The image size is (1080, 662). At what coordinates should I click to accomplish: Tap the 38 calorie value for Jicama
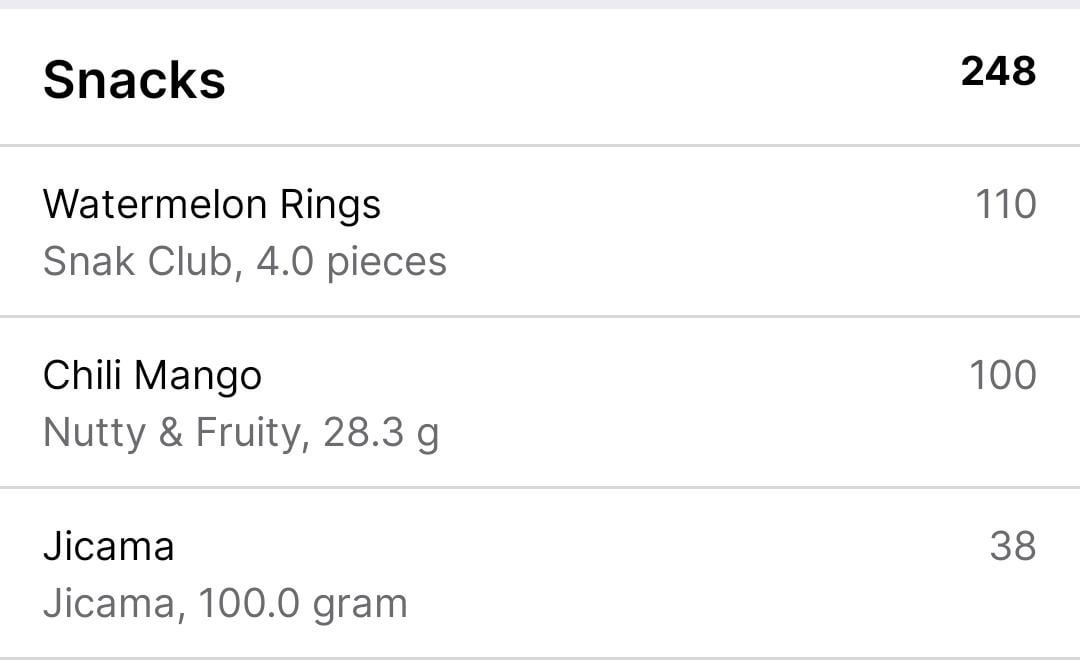(x=1012, y=546)
